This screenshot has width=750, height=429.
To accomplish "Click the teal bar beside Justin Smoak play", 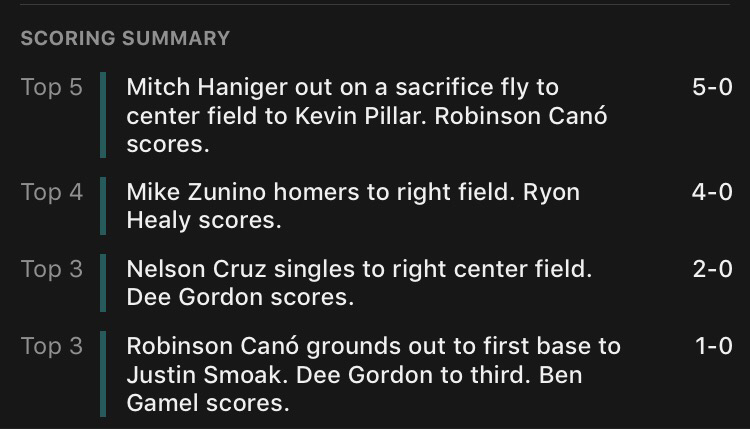I will [103, 374].
